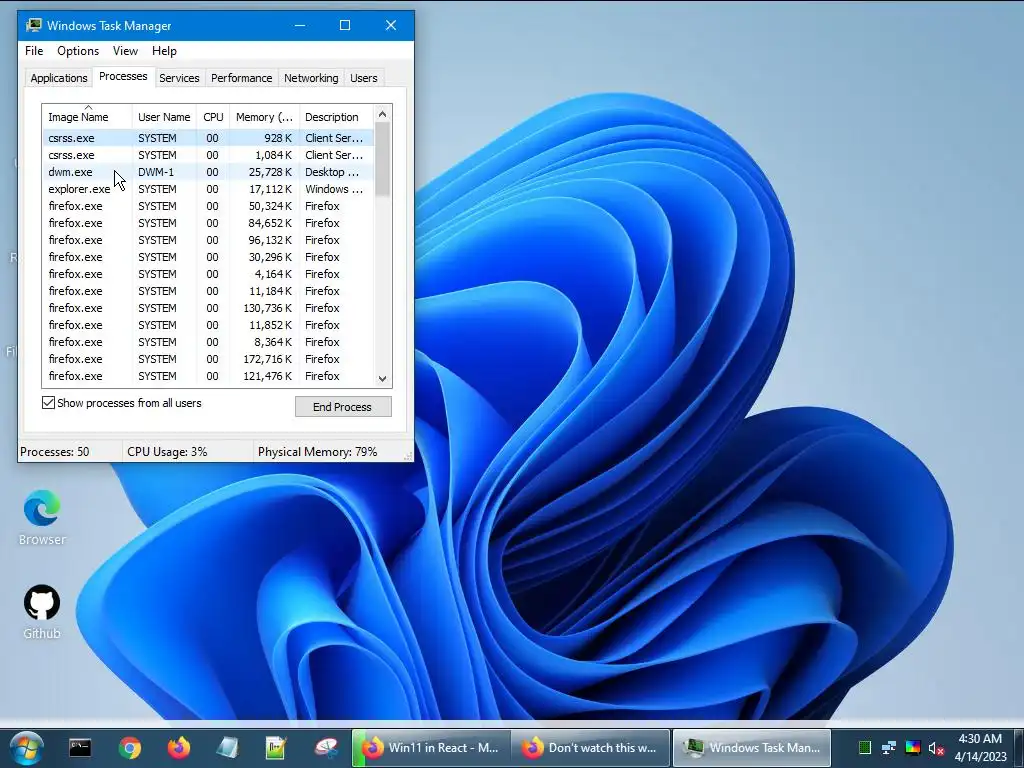
Task: Sort by the Memory column header
Action: click(264, 117)
